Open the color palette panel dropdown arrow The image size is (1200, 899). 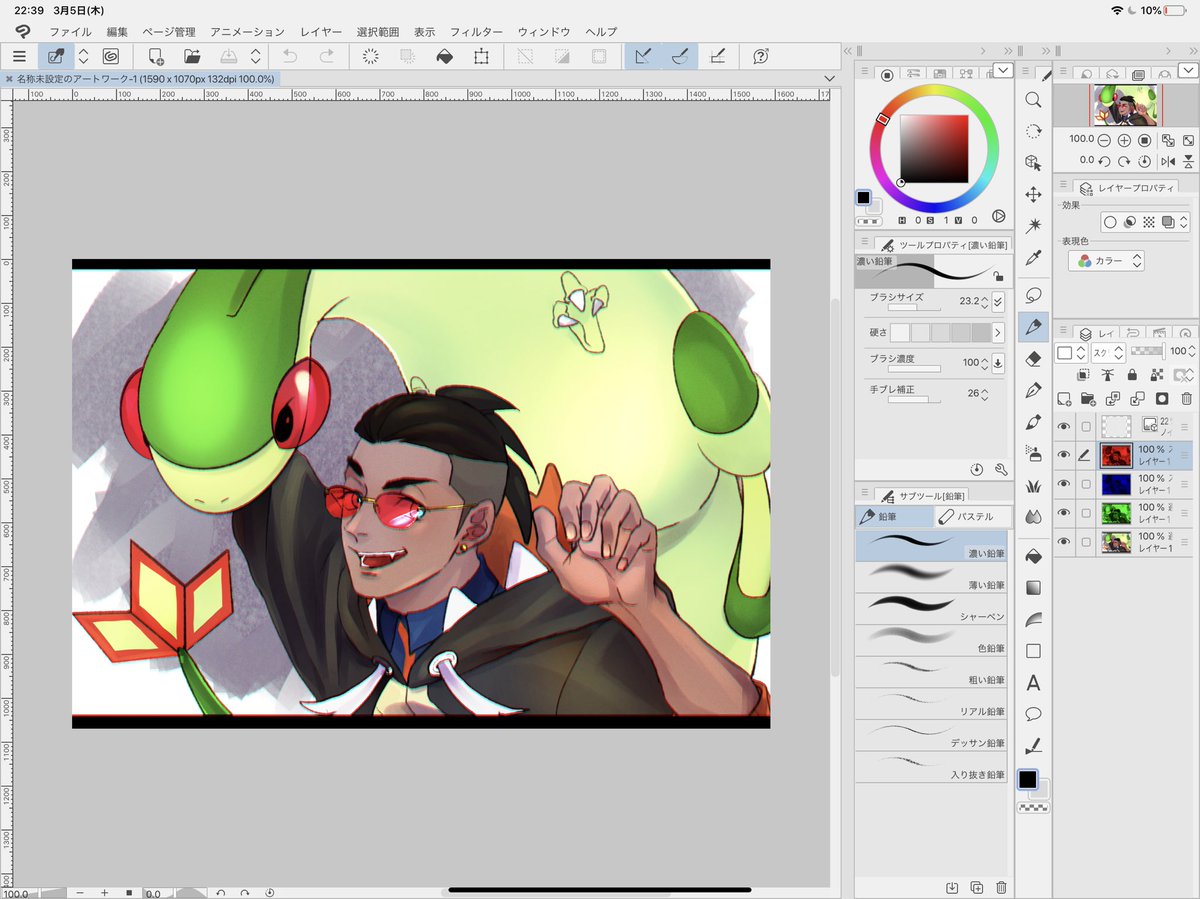click(x=1003, y=70)
